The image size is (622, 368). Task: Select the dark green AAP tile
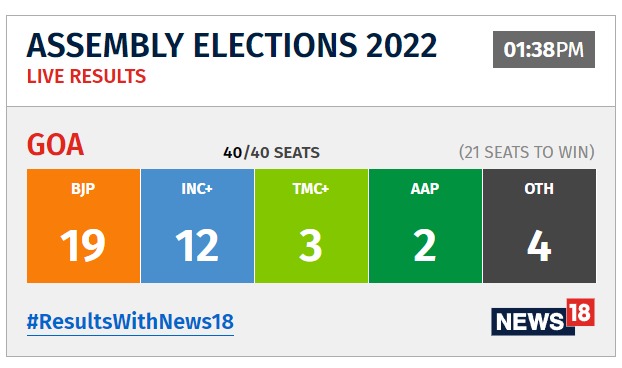425,226
